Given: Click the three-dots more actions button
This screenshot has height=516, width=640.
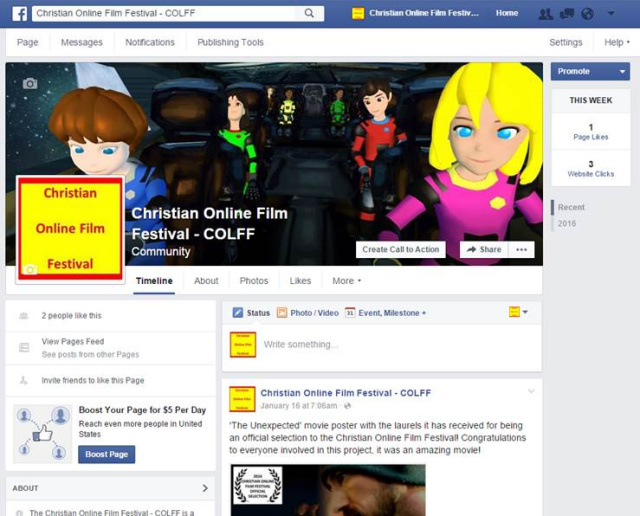Looking at the screenshot, I should (x=521, y=249).
